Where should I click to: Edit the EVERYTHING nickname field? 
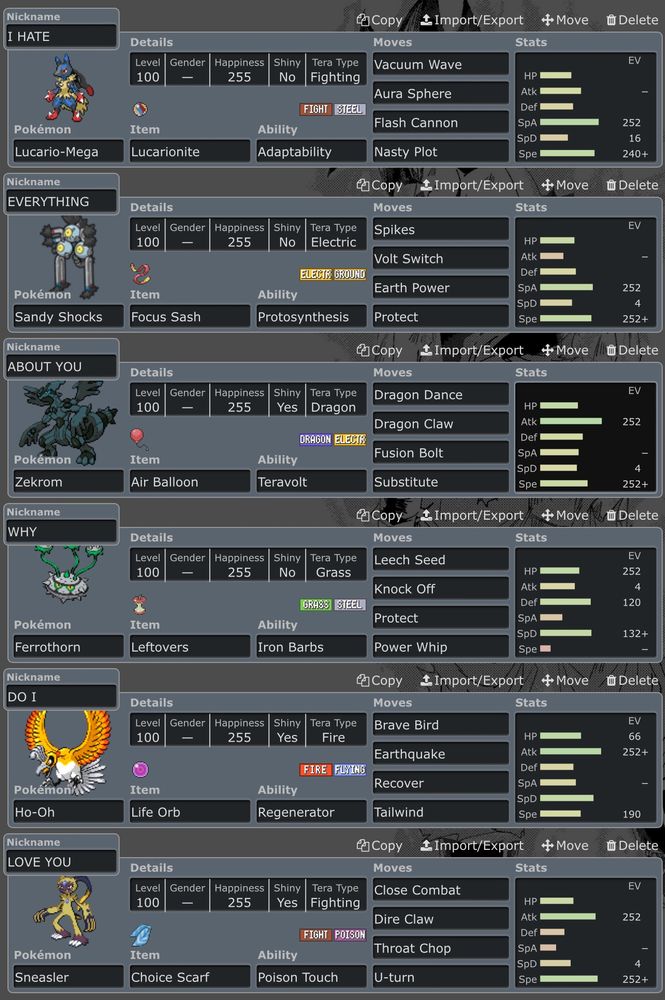click(61, 202)
